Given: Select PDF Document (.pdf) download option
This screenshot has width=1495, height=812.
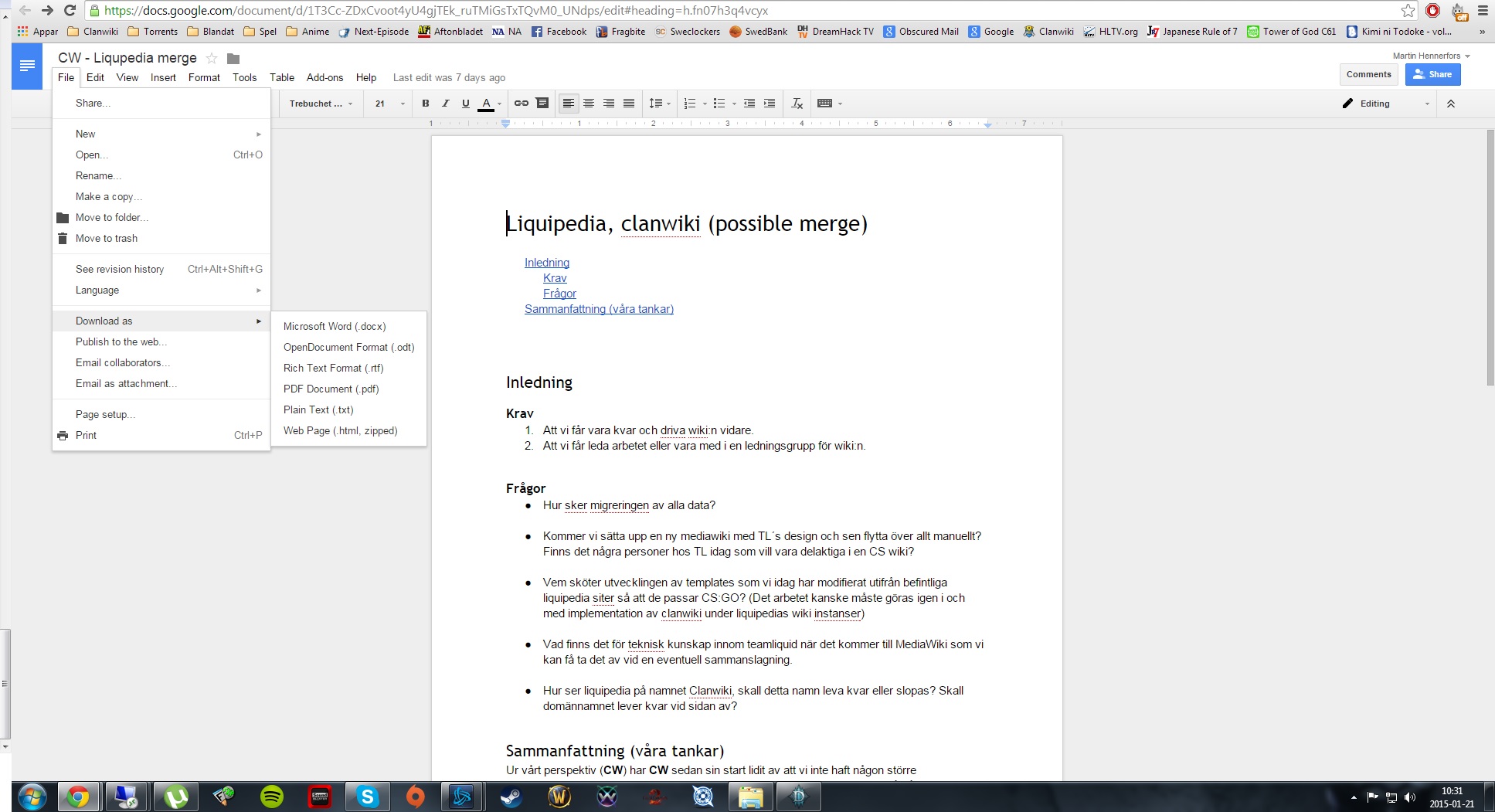Looking at the screenshot, I should click(x=331, y=389).
